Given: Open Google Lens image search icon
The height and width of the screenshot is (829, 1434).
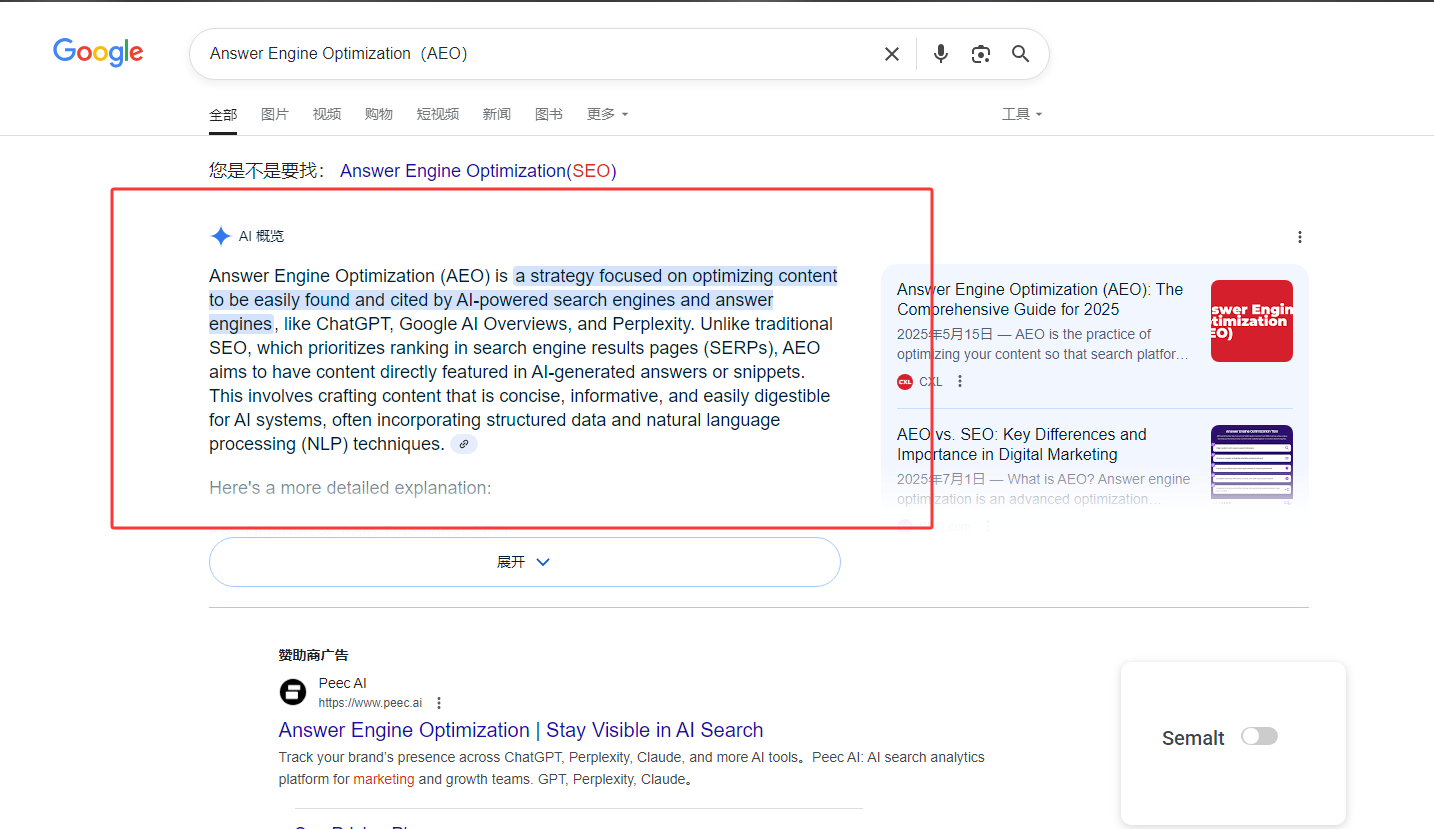Looking at the screenshot, I should click(981, 54).
